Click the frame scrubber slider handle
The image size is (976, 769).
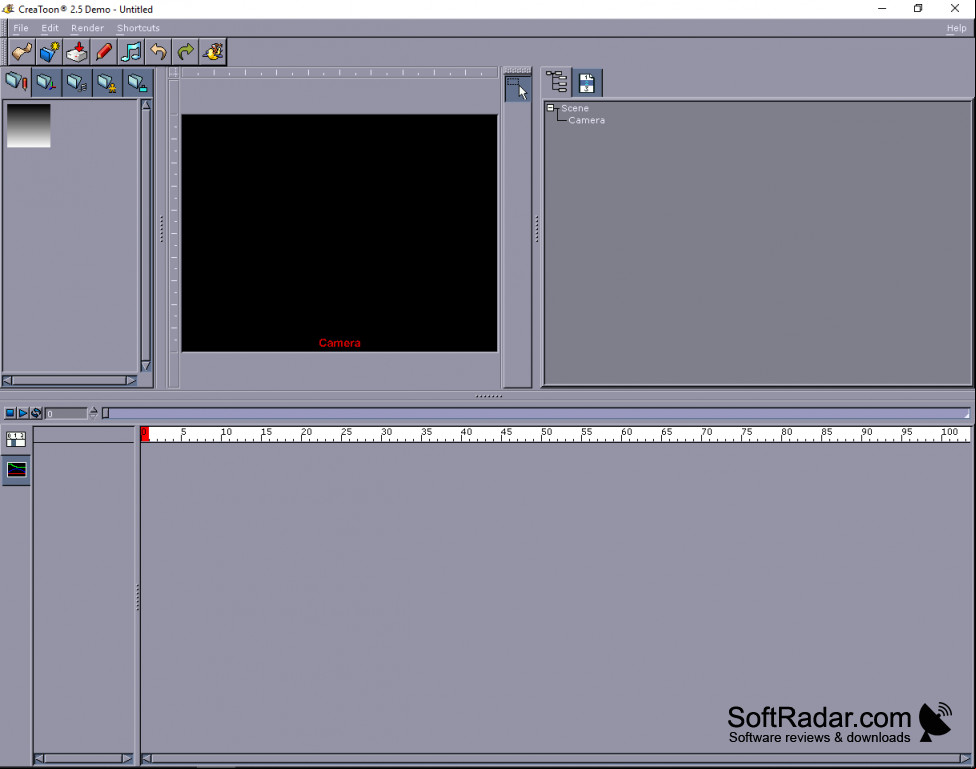point(105,413)
